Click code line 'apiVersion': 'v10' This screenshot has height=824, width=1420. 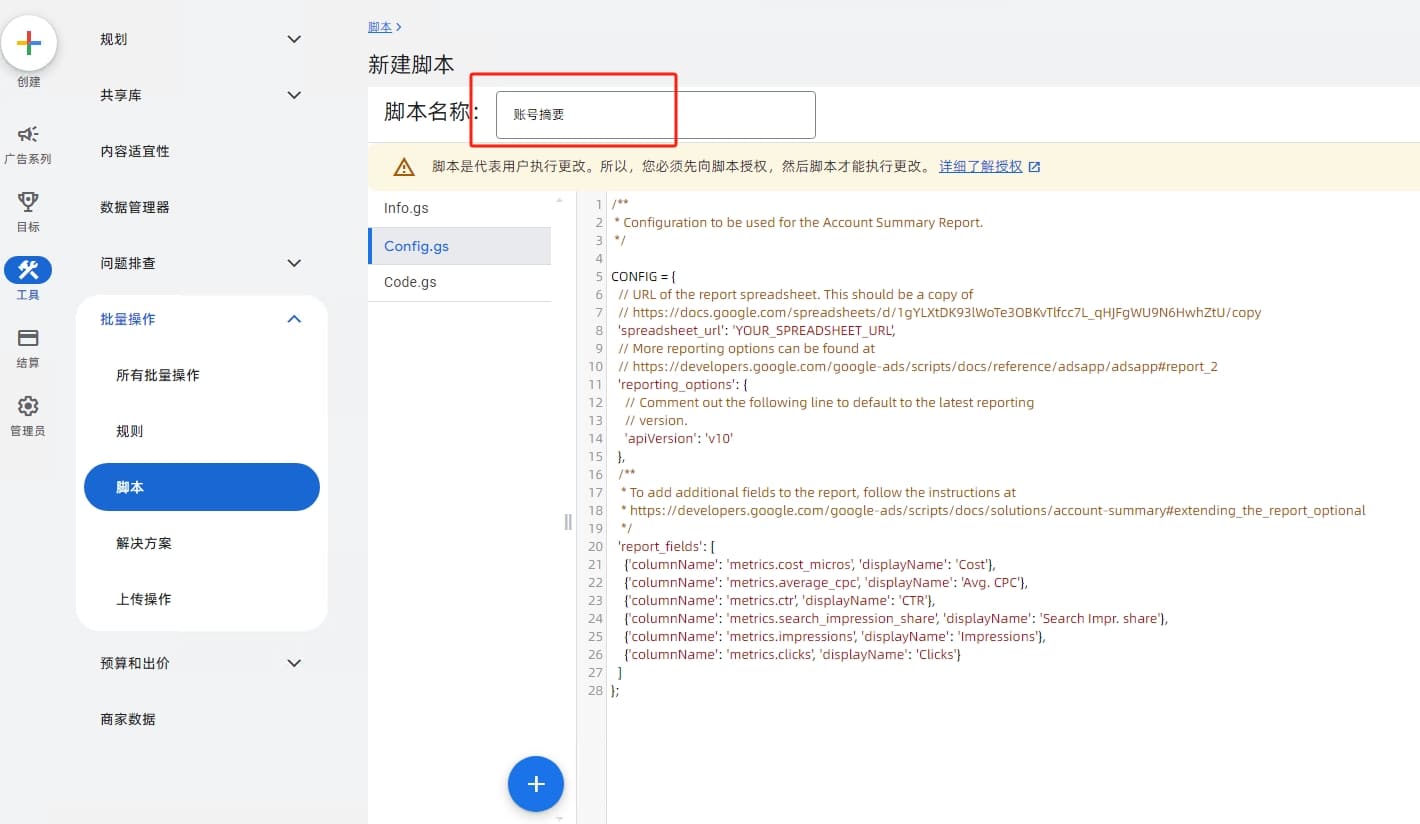pyautogui.click(x=679, y=438)
